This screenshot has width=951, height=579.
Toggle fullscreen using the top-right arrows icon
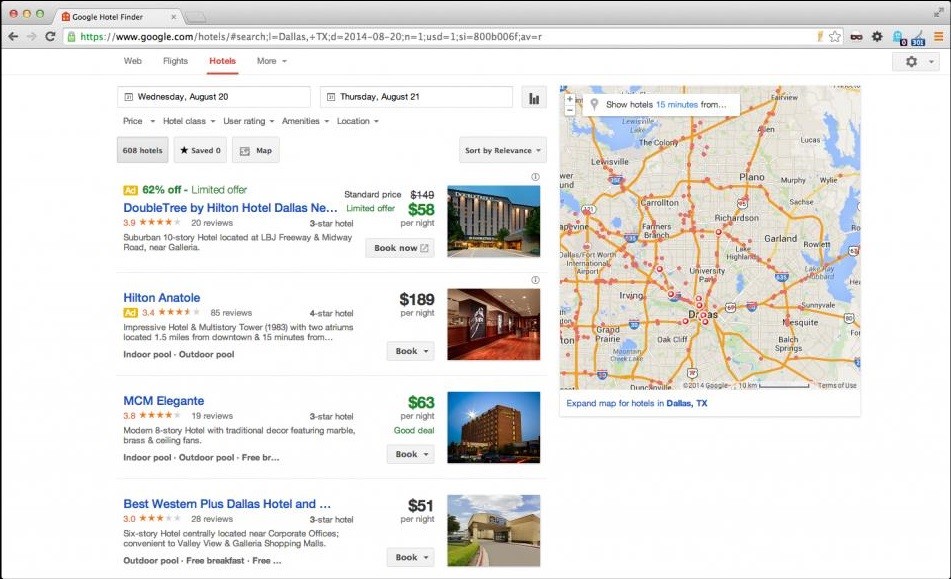939,13
